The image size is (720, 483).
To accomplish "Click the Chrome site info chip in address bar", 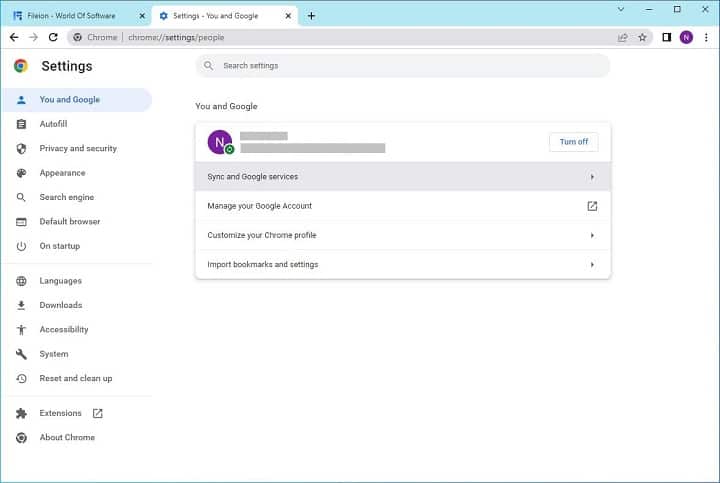I will click(x=96, y=37).
